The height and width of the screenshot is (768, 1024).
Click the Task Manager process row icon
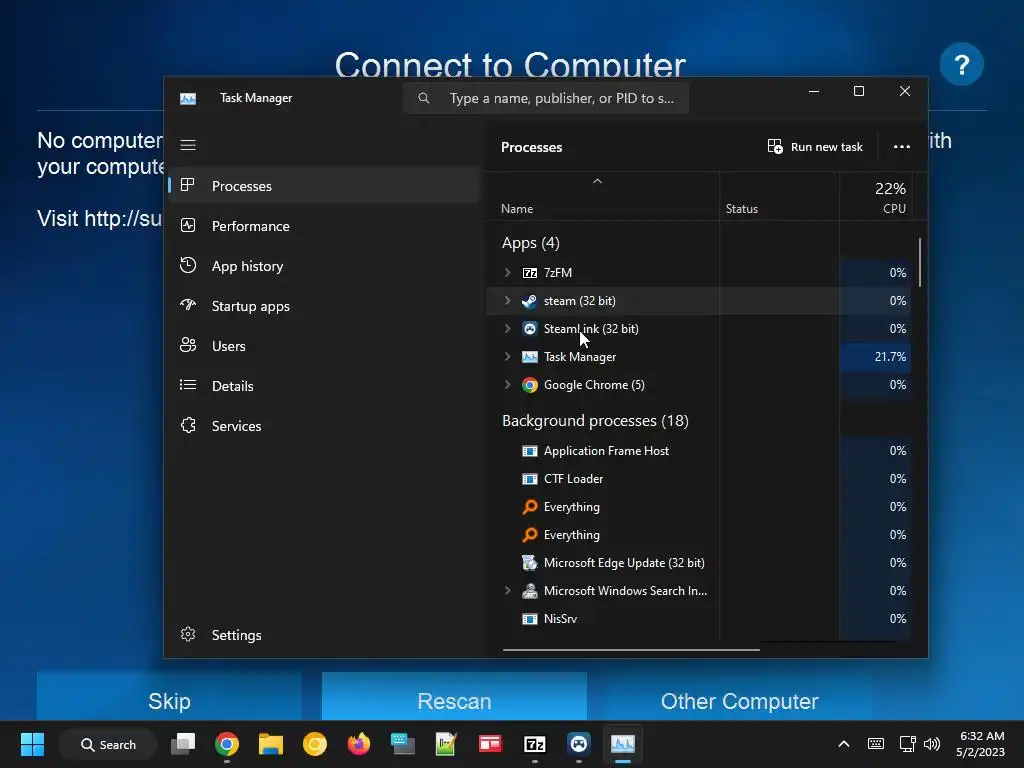pyautogui.click(x=530, y=357)
